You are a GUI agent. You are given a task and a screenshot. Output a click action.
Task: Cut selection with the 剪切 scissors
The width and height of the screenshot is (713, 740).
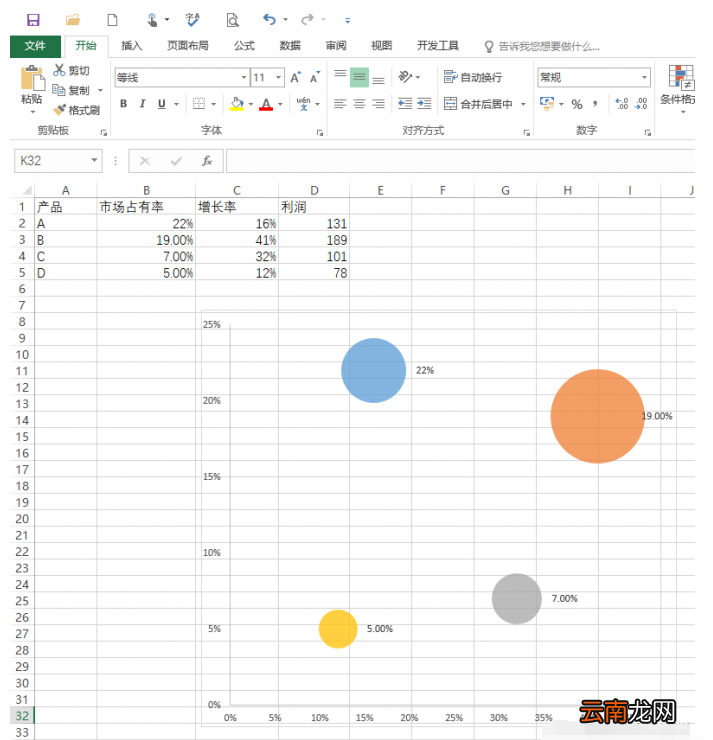tap(72, 70)
